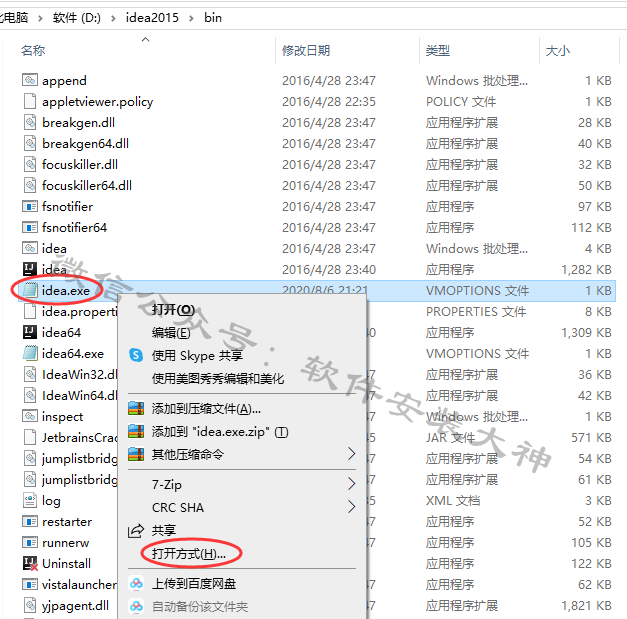Screen dimensions: 627x619
Task: Sort by 名称 column header
Action: 33,50
